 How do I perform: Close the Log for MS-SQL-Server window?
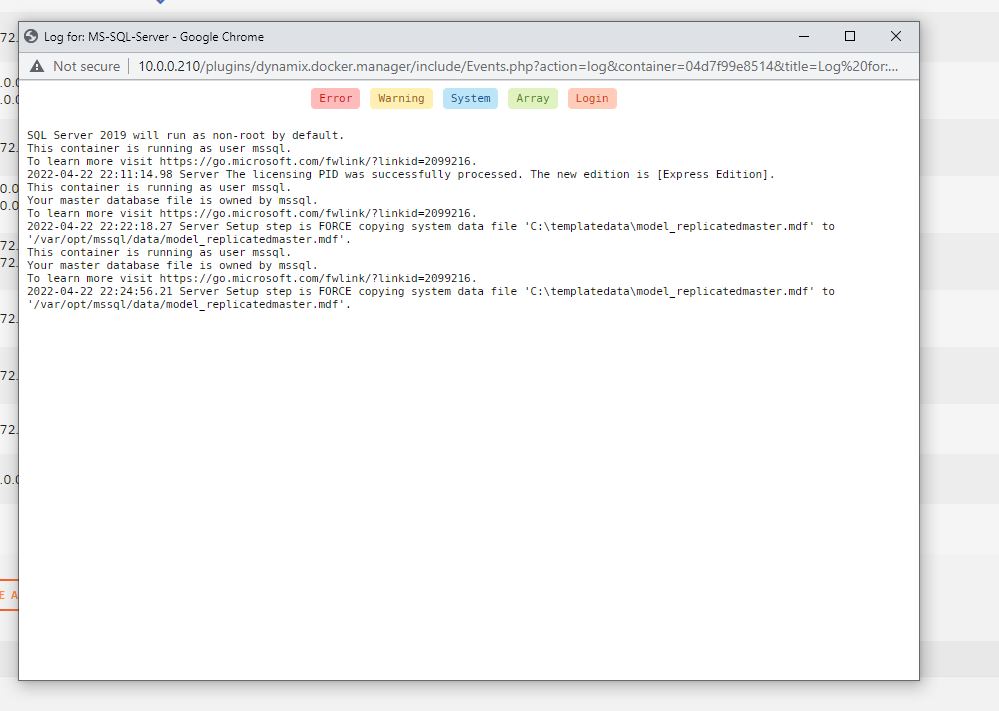pyautogui.click(x=896, y=36)
